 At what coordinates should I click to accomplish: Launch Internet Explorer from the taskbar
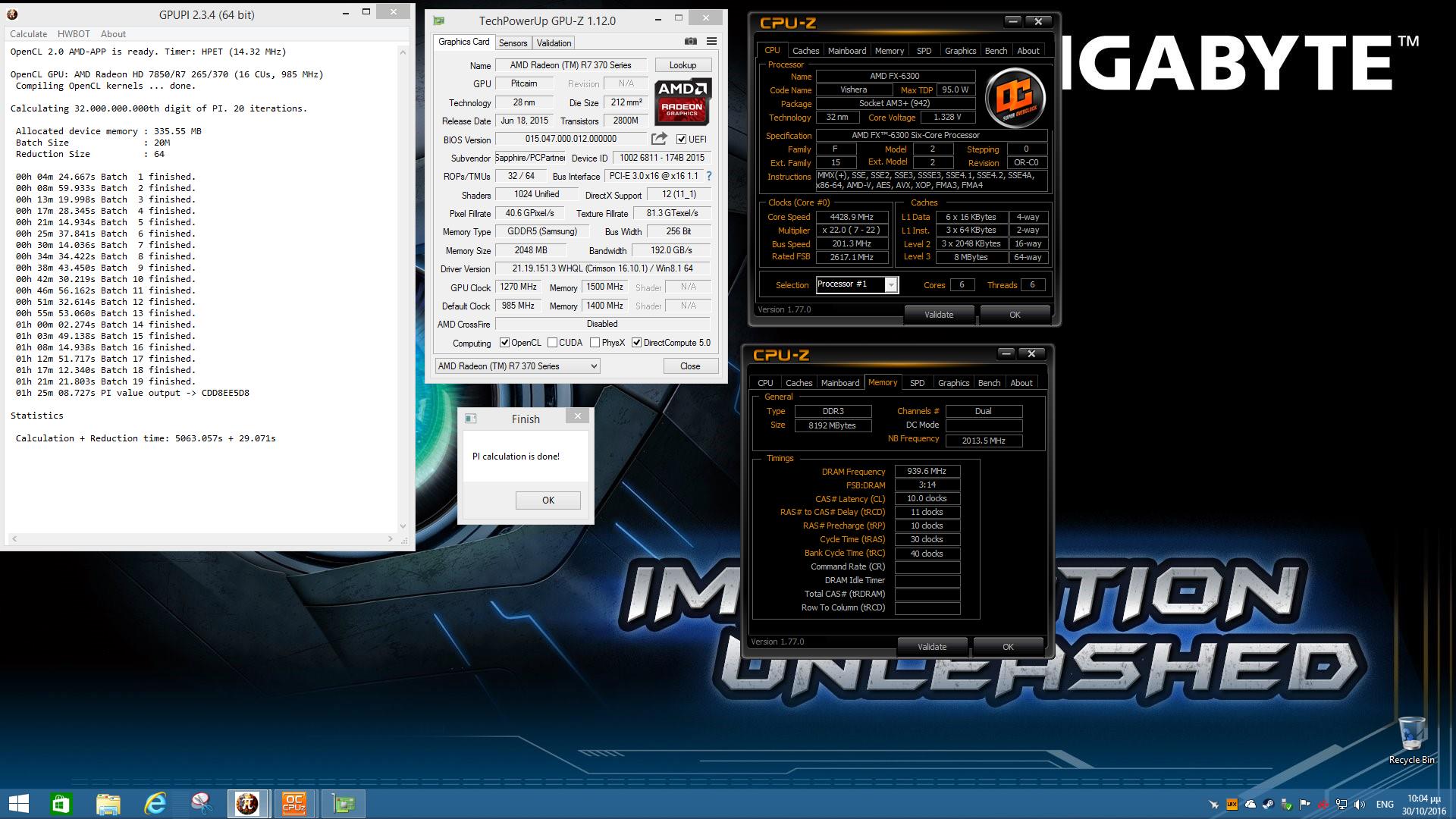pos(155,804)
